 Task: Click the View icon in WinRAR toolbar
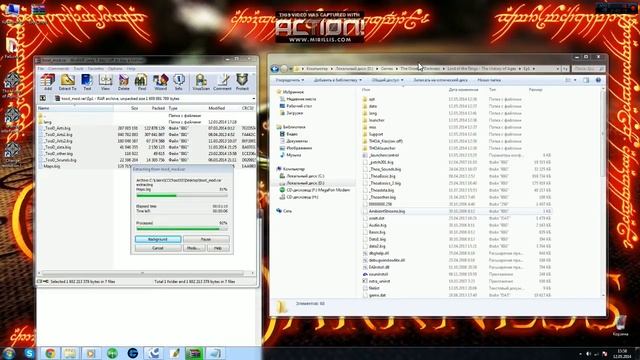pos(105,82)
